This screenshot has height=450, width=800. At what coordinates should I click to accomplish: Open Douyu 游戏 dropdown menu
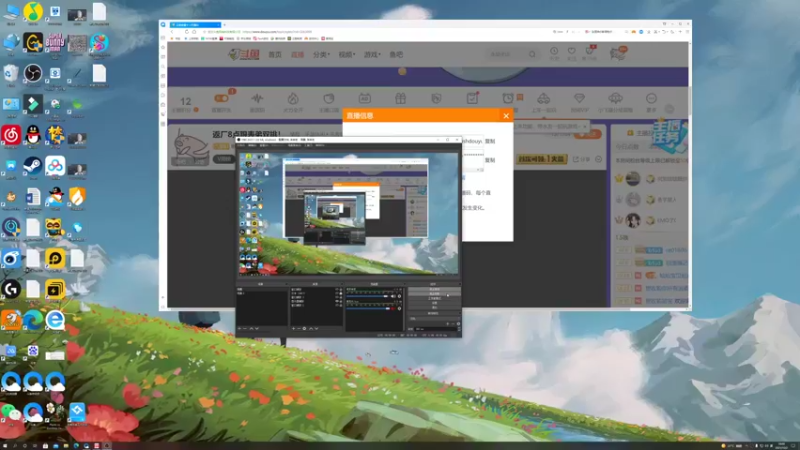pyautogui.click(x=372, y=54)
